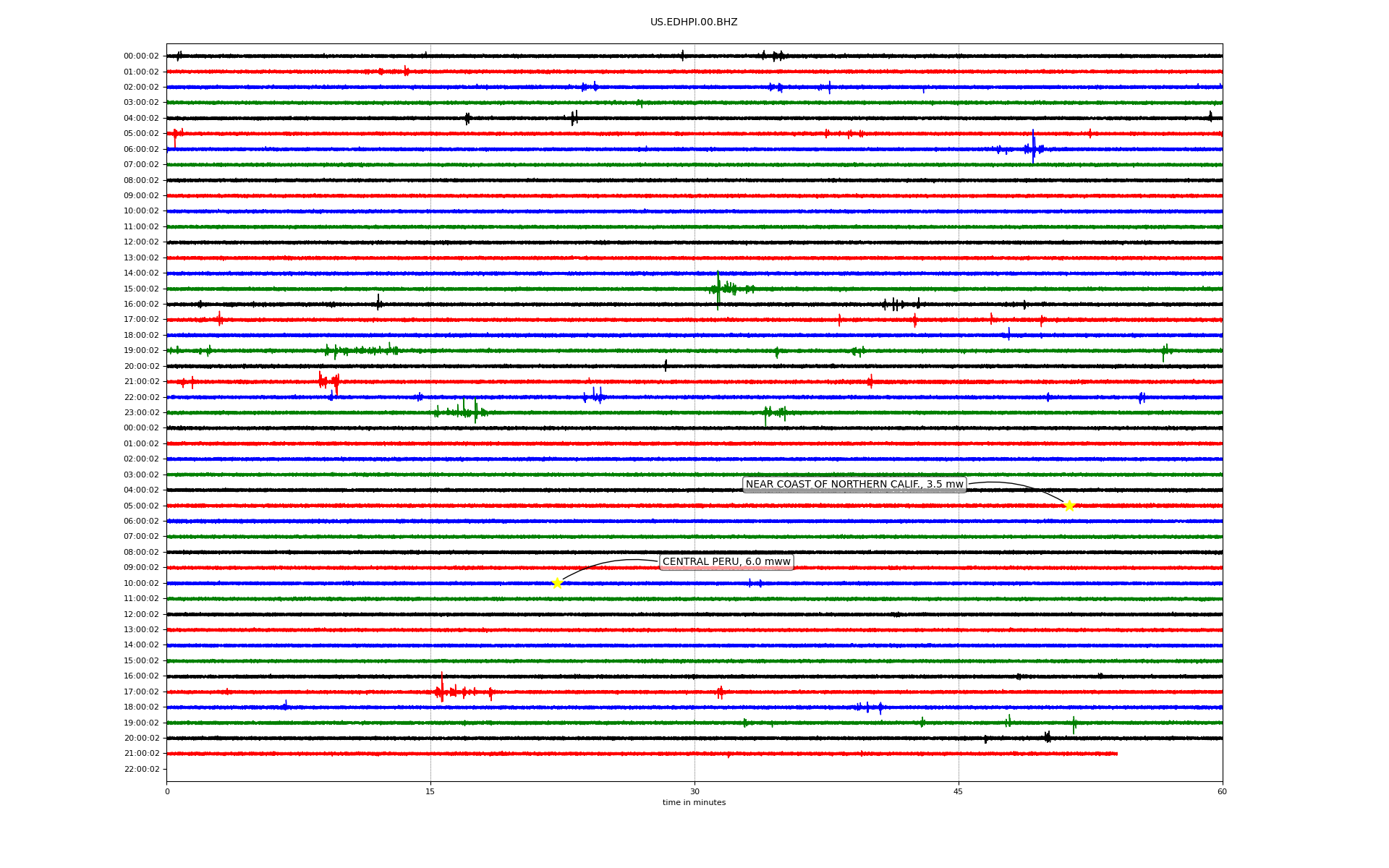
Task: Click the 10:00:02 label on the Central Peru star row
Action: (x=141, y=583)
